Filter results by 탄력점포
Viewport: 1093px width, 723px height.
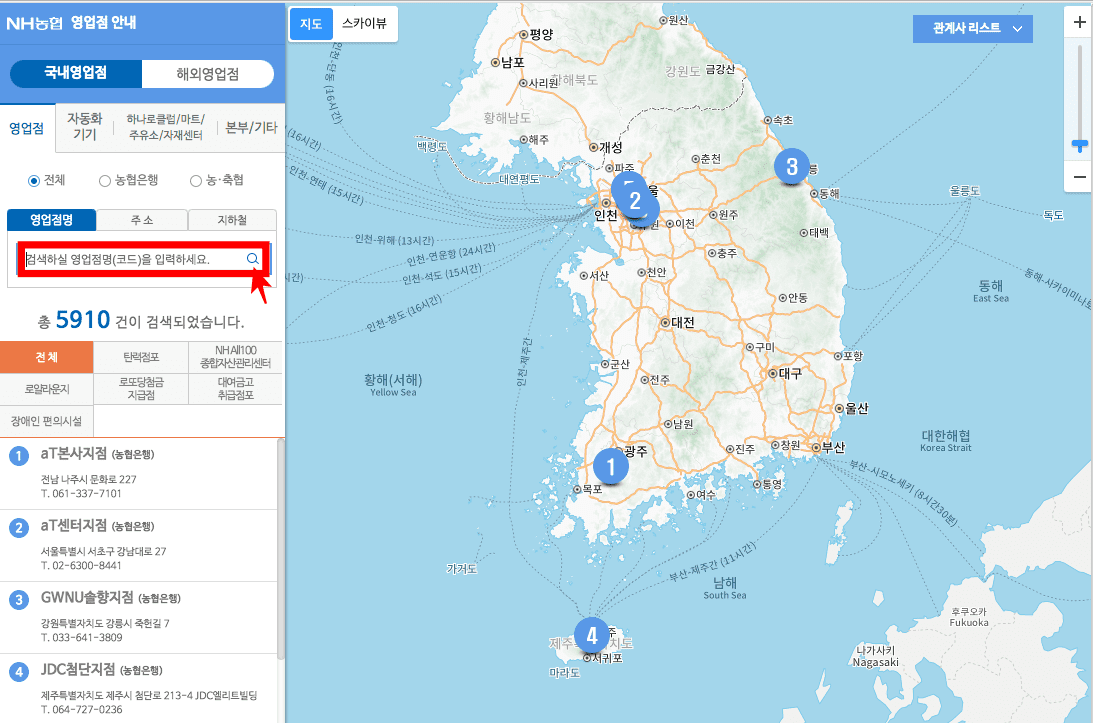point(142,357)
